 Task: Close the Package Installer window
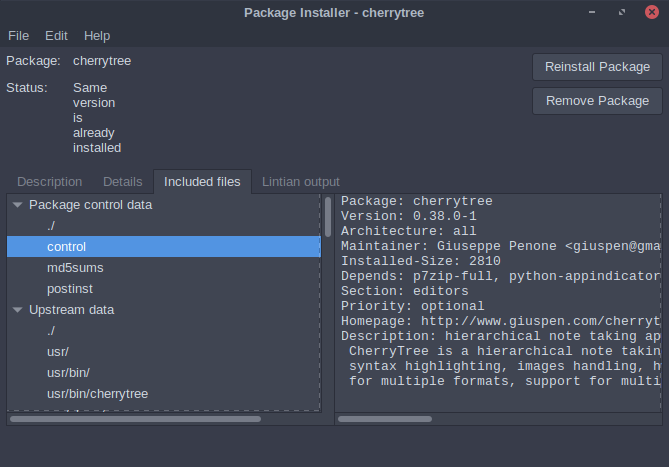pyautogui.click(x=650, y=12)
